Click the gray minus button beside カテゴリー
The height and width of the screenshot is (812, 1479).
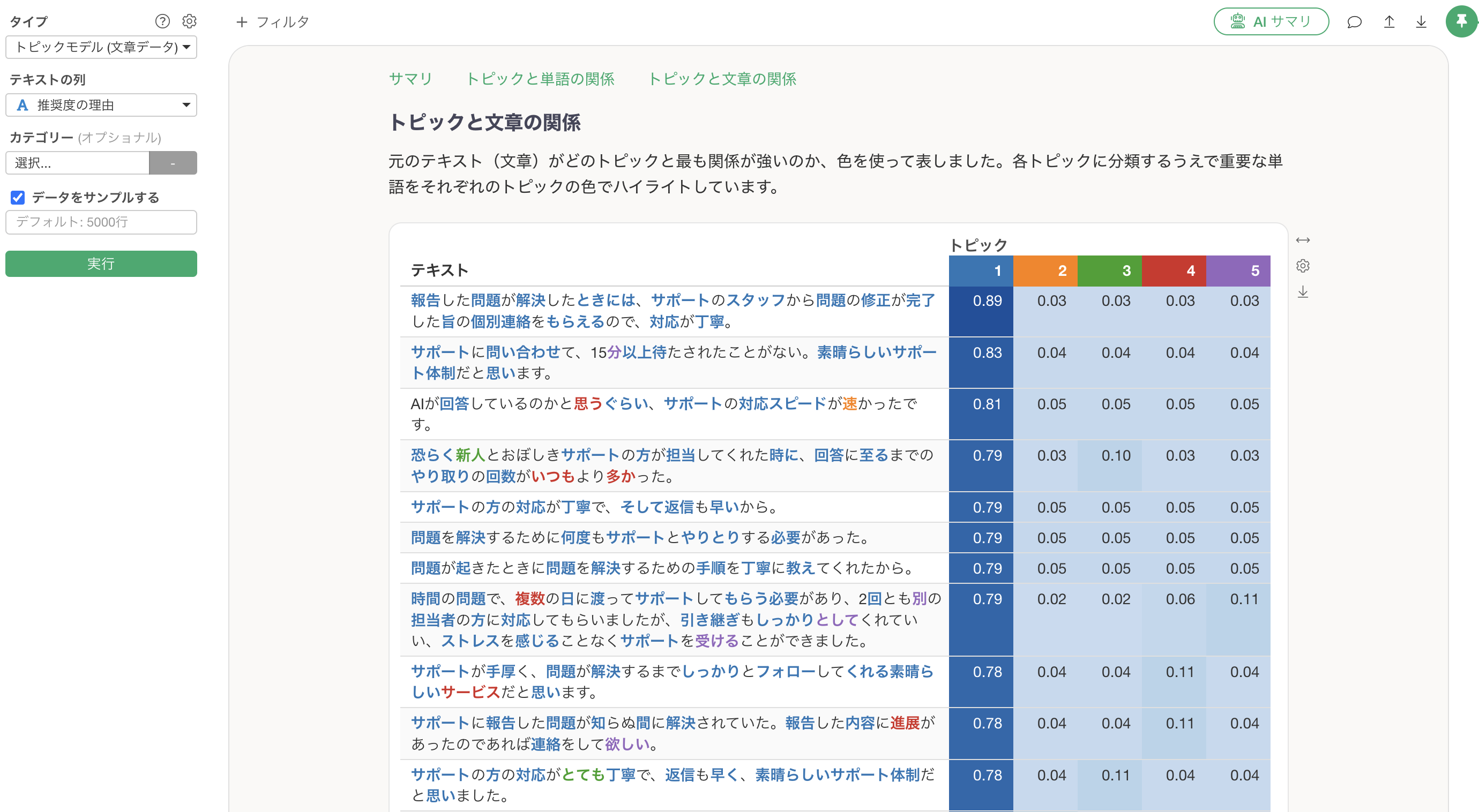coord(173,163)
